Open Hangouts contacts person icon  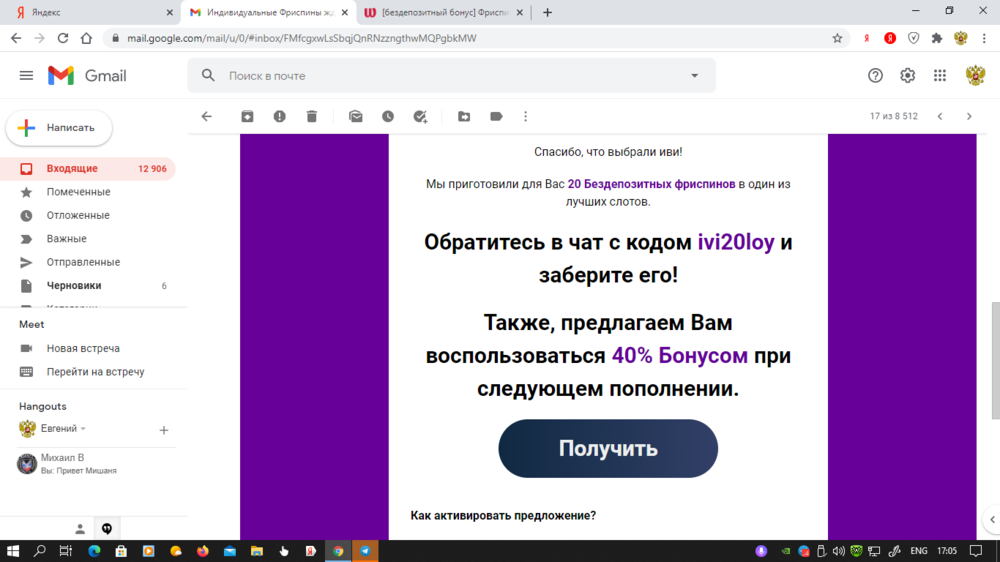tap(80, 529)
